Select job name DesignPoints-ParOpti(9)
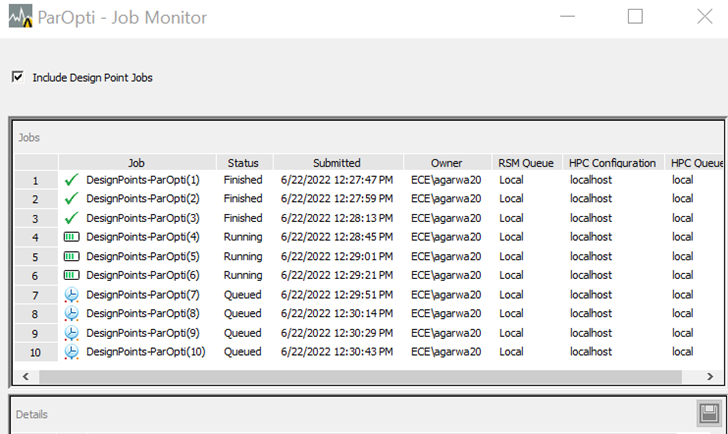 pyautogui.click(x=143, y=333)
